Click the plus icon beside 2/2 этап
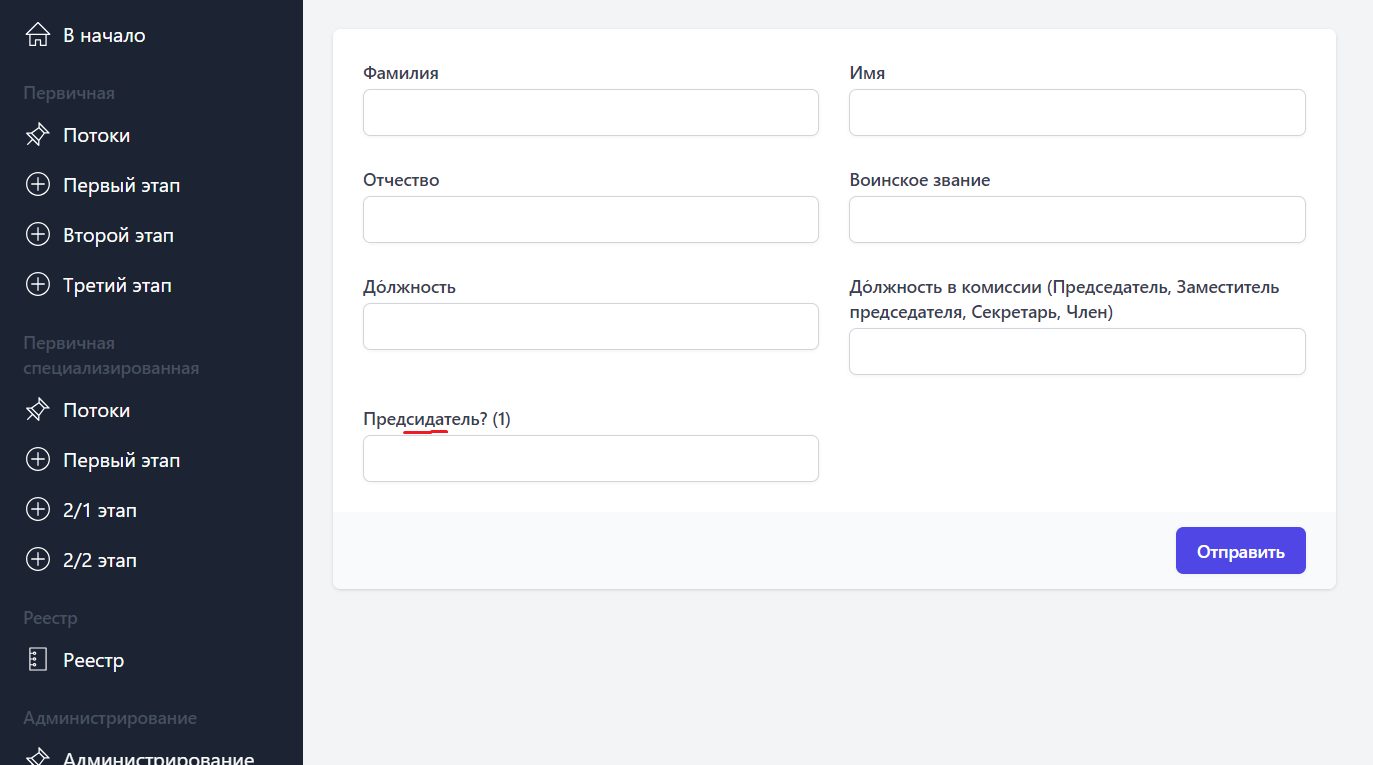Image resolution: width=1373 pixels, height=765 pixels. coord(37,560)
